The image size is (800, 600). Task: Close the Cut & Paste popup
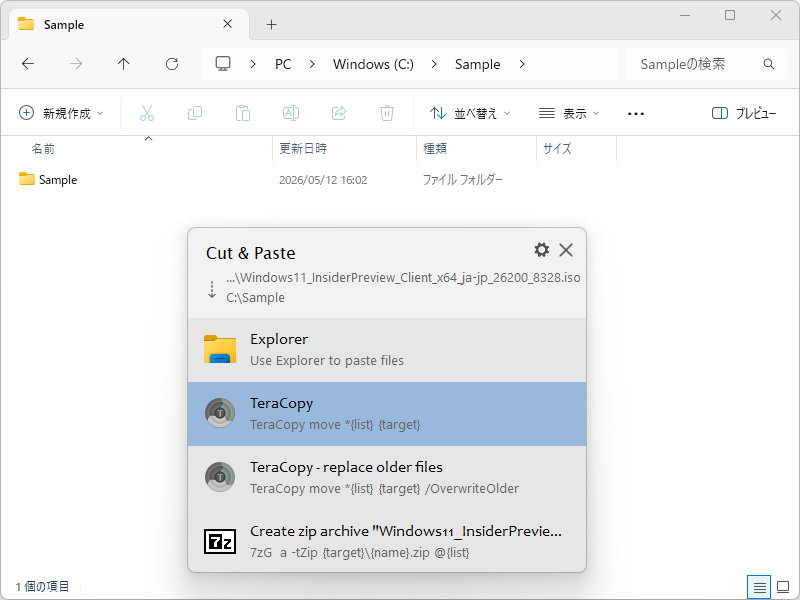pyautogui.click(x=566, y=250)
